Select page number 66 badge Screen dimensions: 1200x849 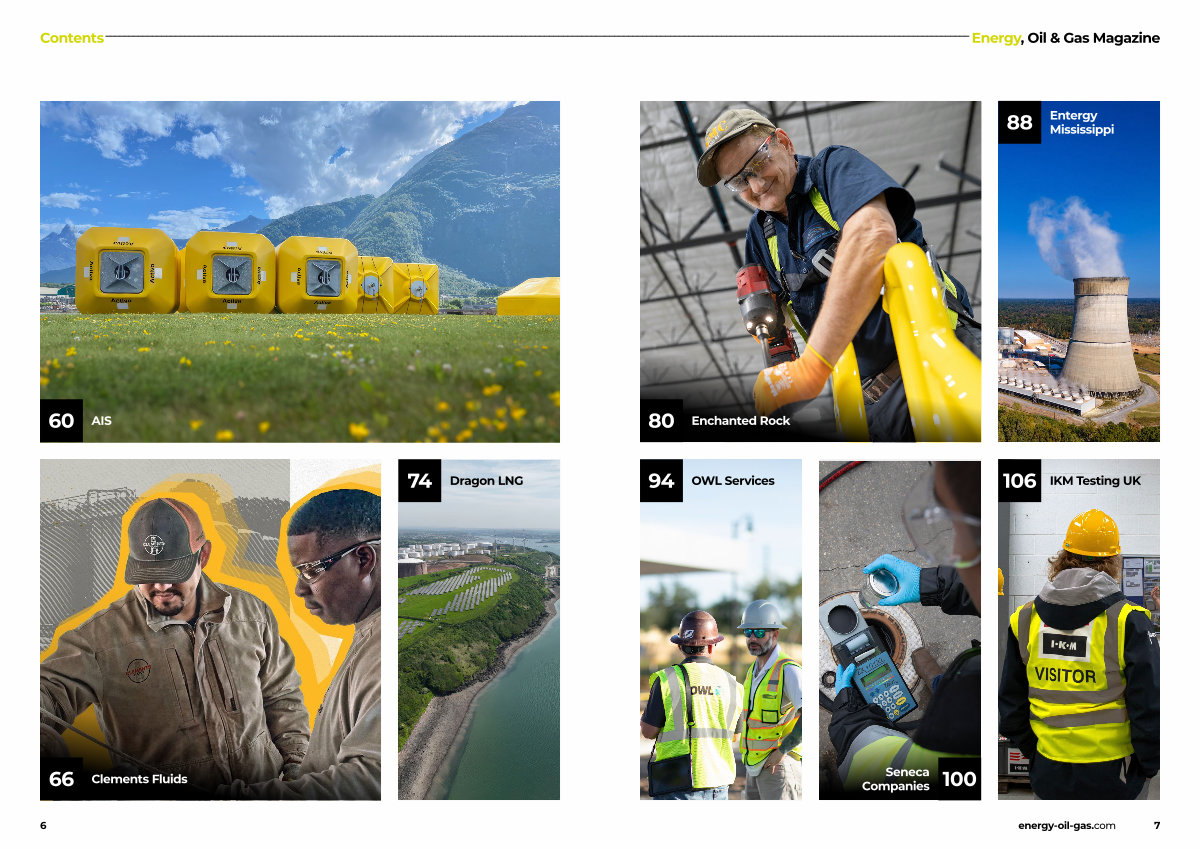(61, 779)
